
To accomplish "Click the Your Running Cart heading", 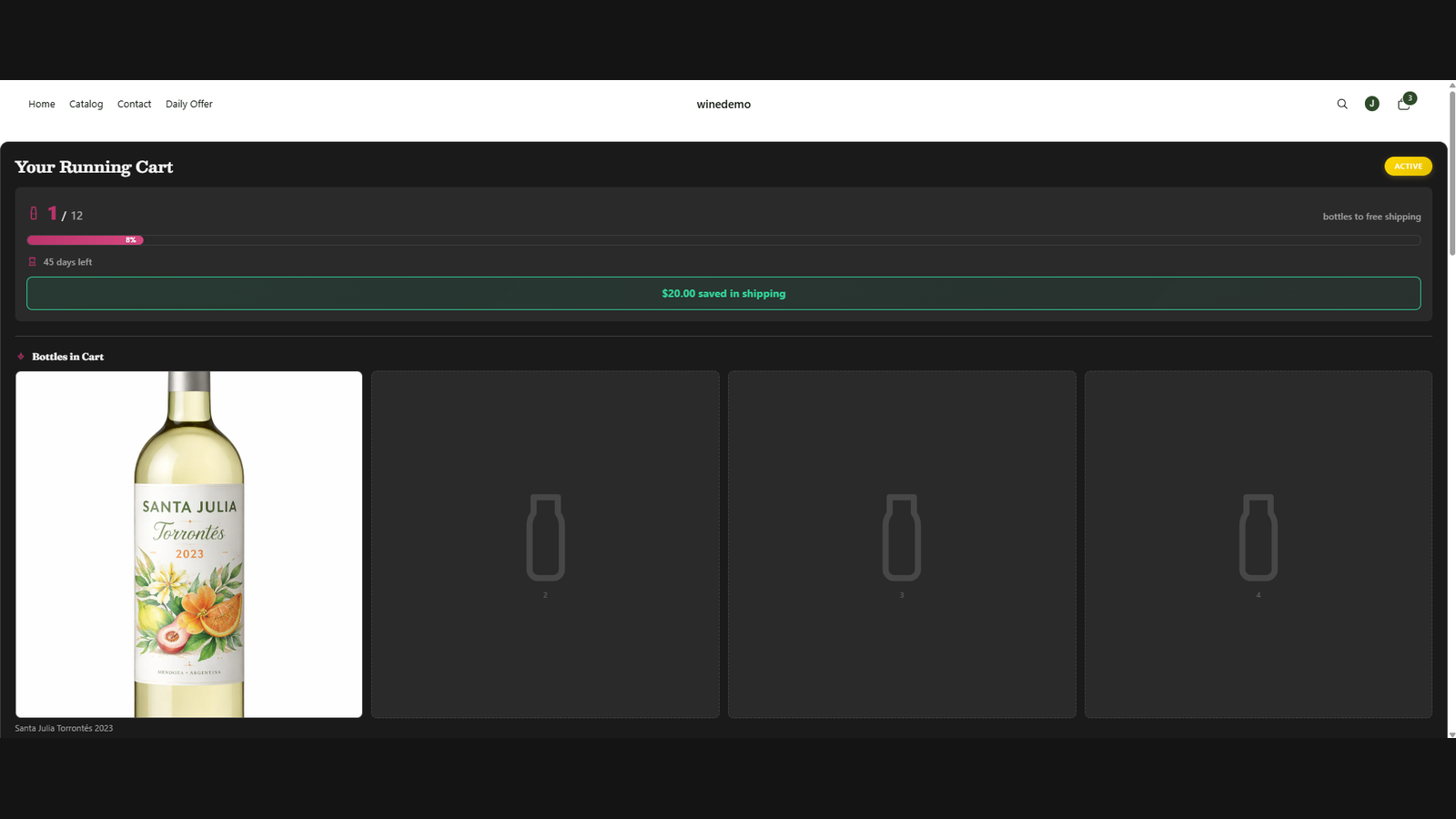I will tap(94, 167).
